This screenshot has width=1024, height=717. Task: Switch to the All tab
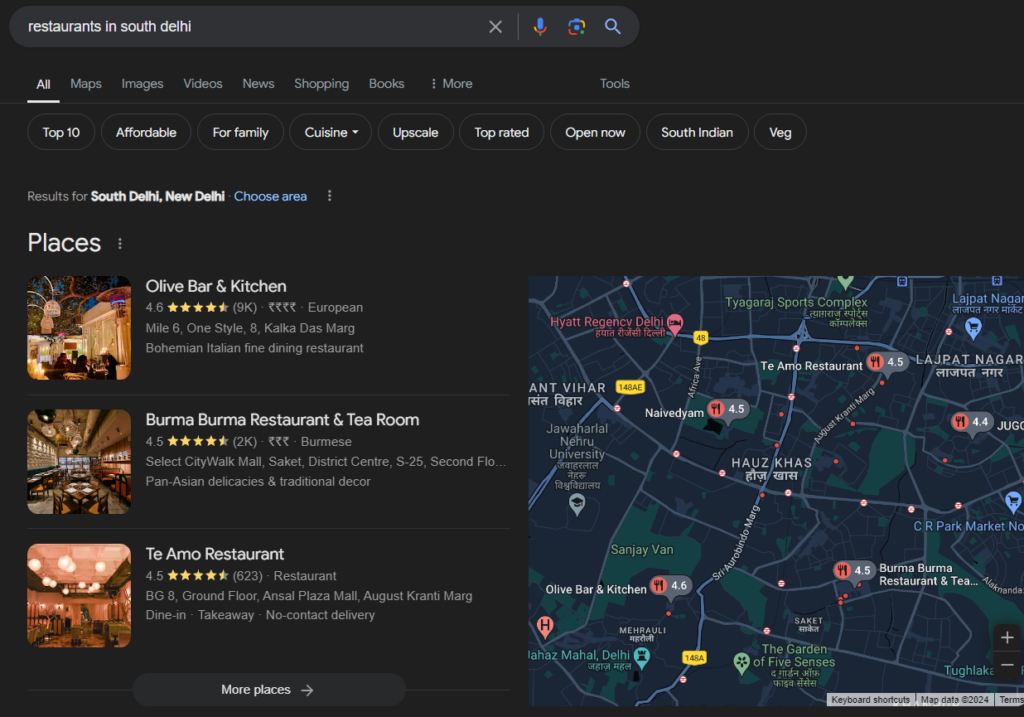43,84
